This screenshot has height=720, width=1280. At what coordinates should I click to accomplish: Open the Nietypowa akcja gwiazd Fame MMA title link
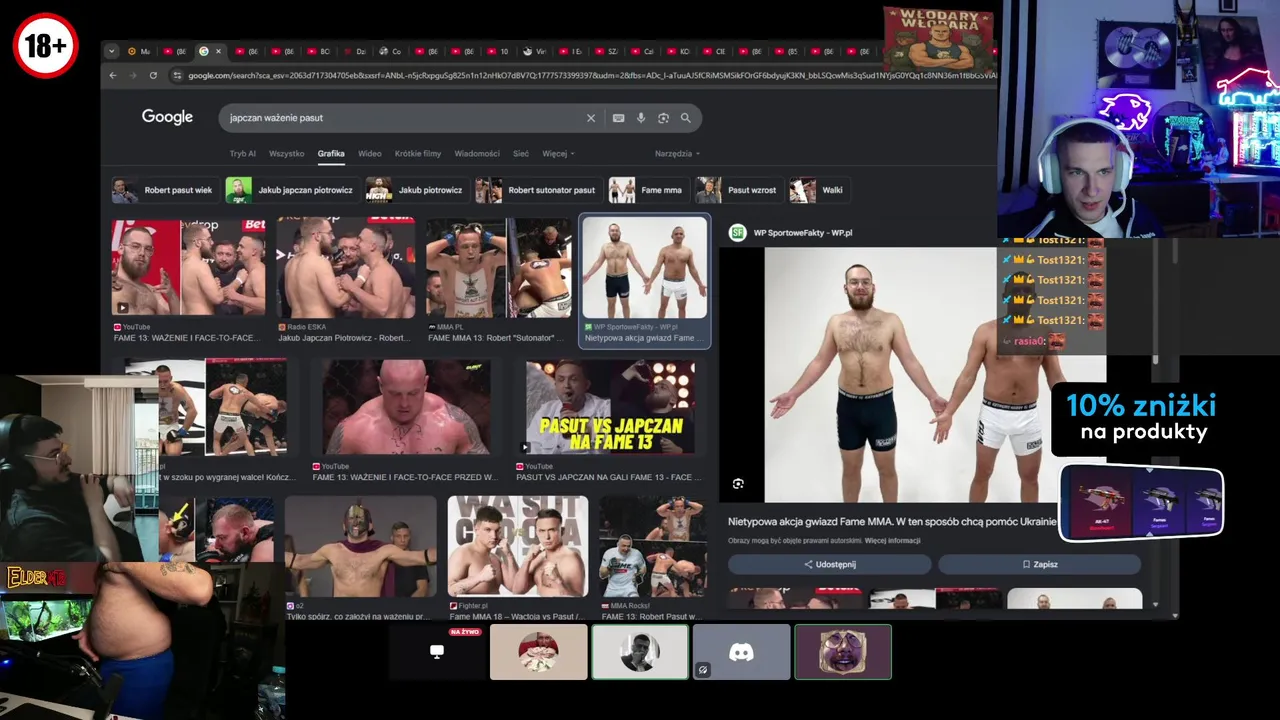coord(892,521)
